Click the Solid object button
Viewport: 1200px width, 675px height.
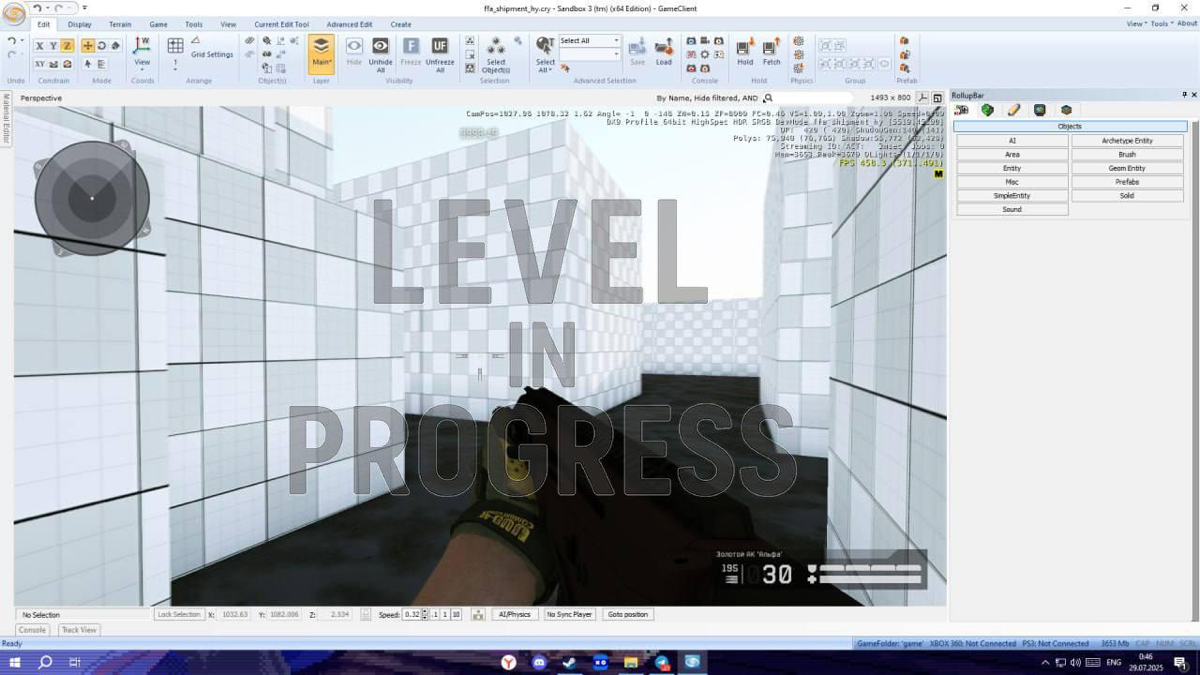point(1127,196)
